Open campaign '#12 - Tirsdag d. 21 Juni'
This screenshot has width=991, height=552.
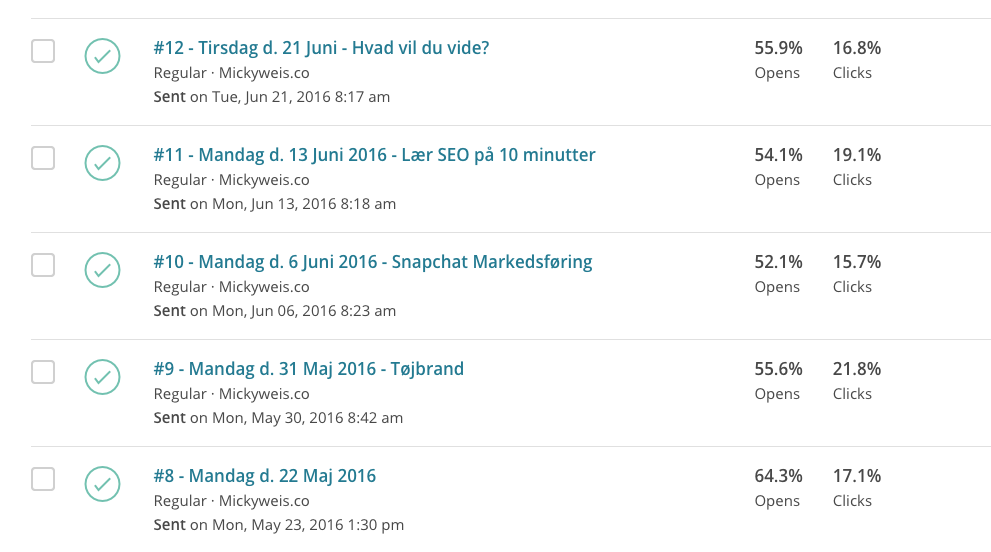[321, 48]
